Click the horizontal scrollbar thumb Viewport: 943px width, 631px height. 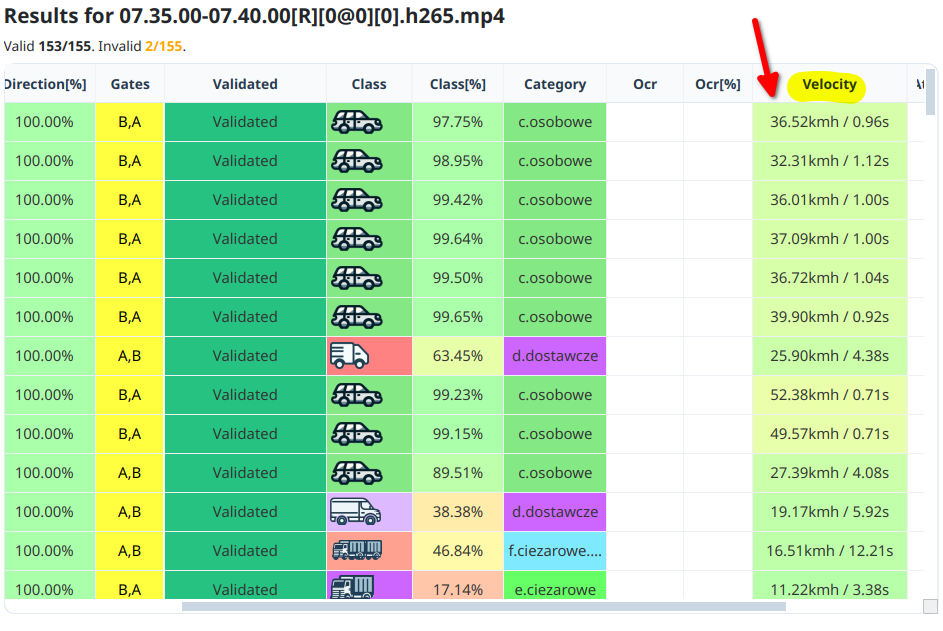(x=484, y=606)
